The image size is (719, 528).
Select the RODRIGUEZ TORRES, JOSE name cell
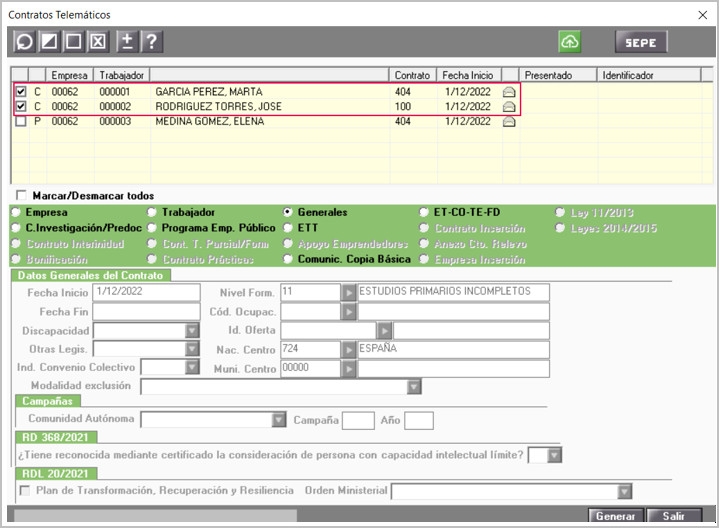270,106
